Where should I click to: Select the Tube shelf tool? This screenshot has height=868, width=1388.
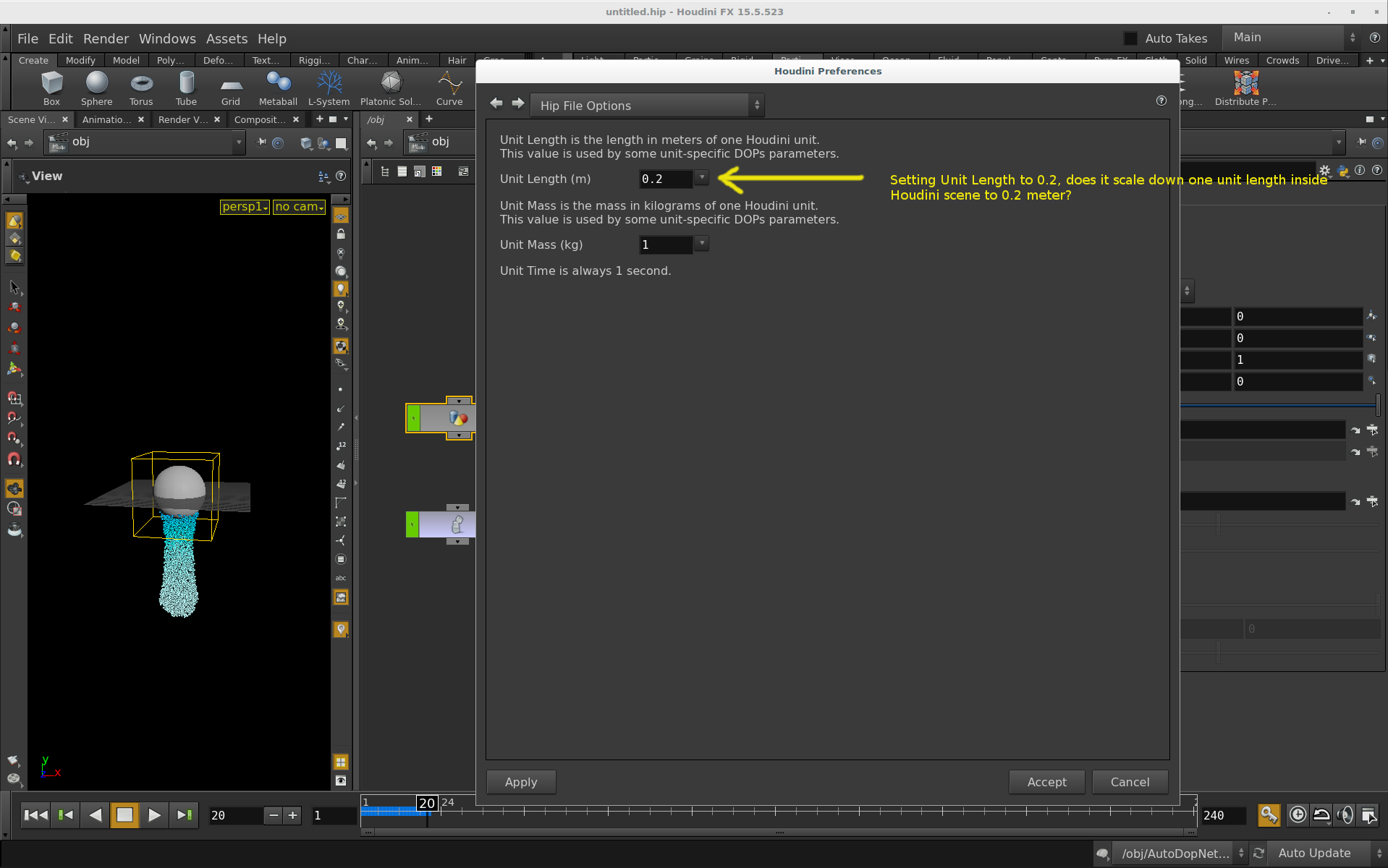tap(186, 88)
